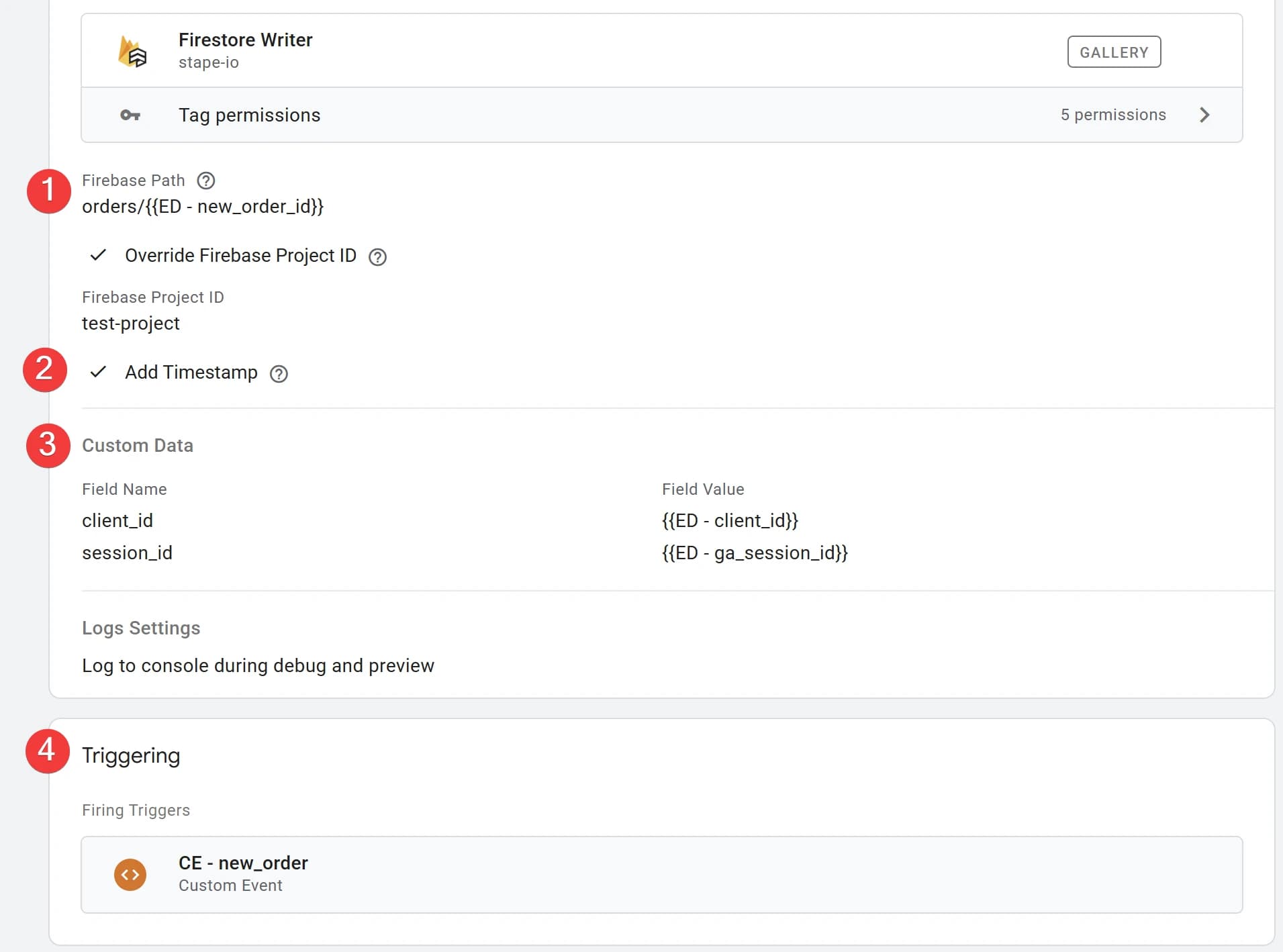1283x952 pixels.
Task: Click the Triggering section heading
Action: click(x=131, y=755)
